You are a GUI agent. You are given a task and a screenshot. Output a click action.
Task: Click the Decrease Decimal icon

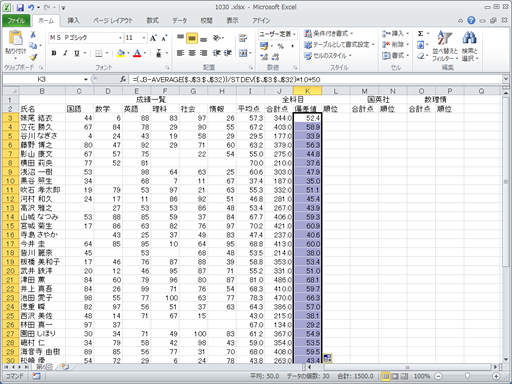pyautogui.click(x=275, y=57)
